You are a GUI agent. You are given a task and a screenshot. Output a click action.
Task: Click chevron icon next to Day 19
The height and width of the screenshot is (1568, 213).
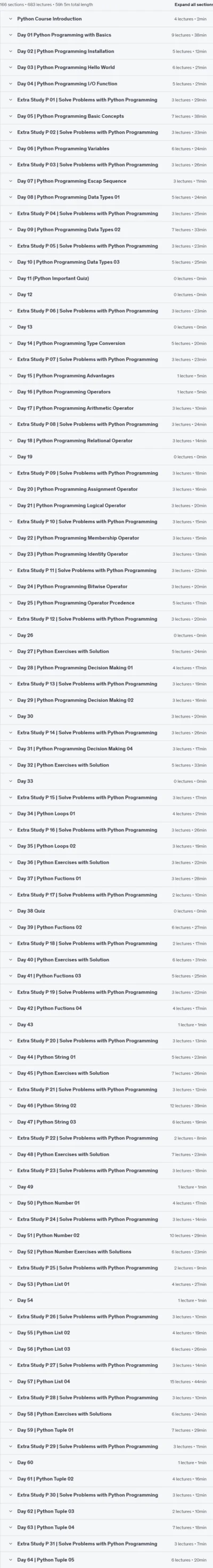[x=10, y=456]
